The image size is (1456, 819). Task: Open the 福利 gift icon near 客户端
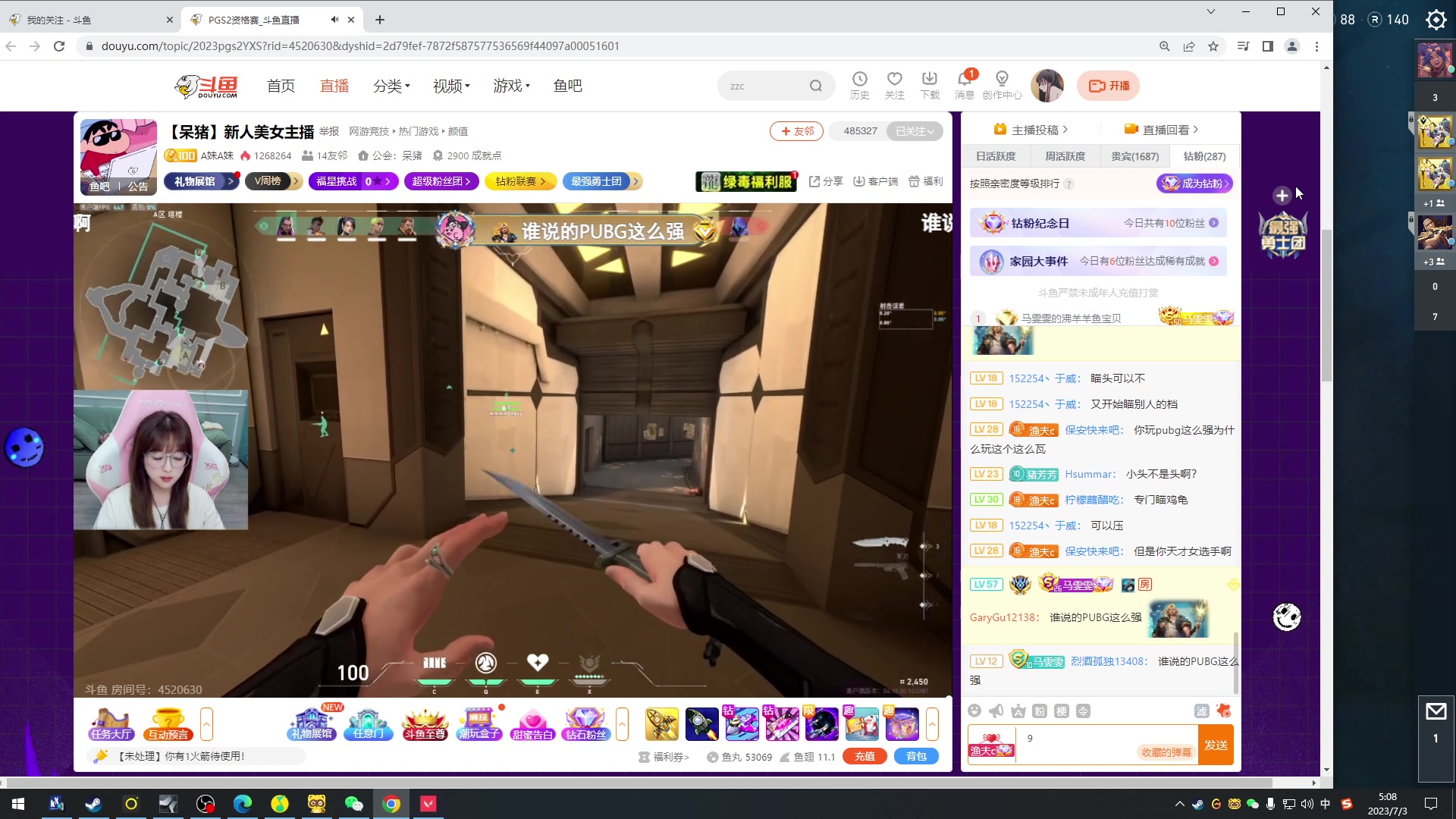[926, 181]
